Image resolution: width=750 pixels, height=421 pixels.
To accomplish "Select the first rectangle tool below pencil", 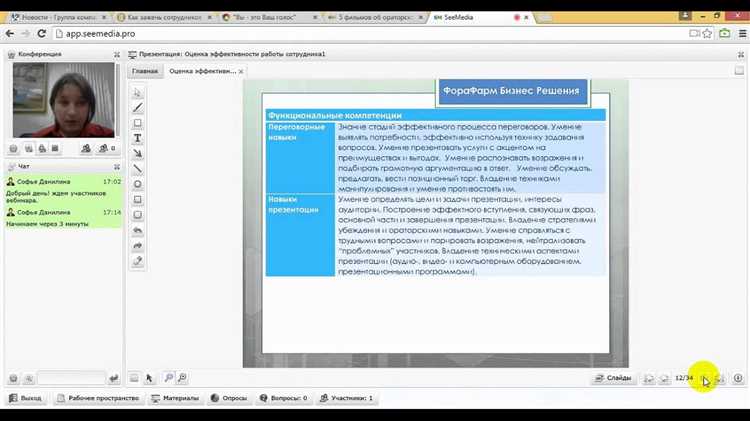I will (x=137, y=123).
